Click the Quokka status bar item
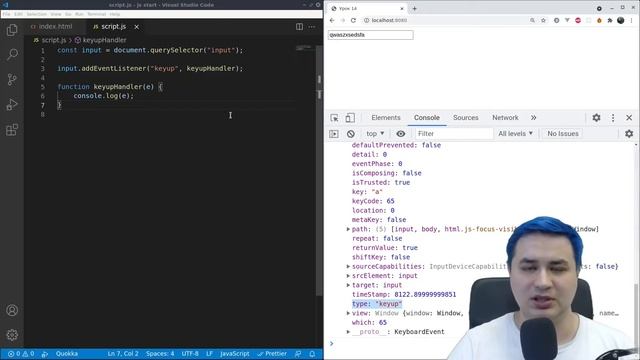Image resolution: width=640 pixels, height=360 pixels. click(x=67, y=354)
